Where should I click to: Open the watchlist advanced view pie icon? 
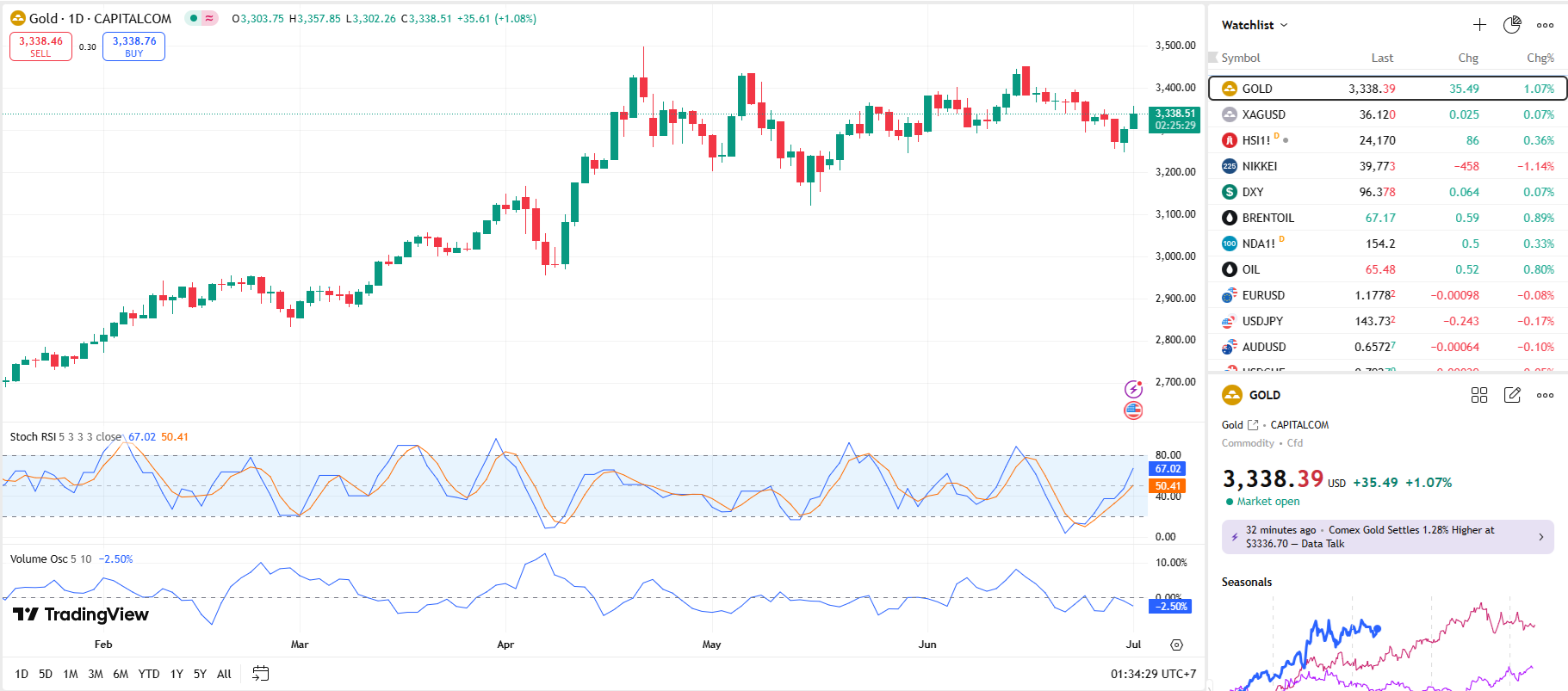pos(1512,25)
